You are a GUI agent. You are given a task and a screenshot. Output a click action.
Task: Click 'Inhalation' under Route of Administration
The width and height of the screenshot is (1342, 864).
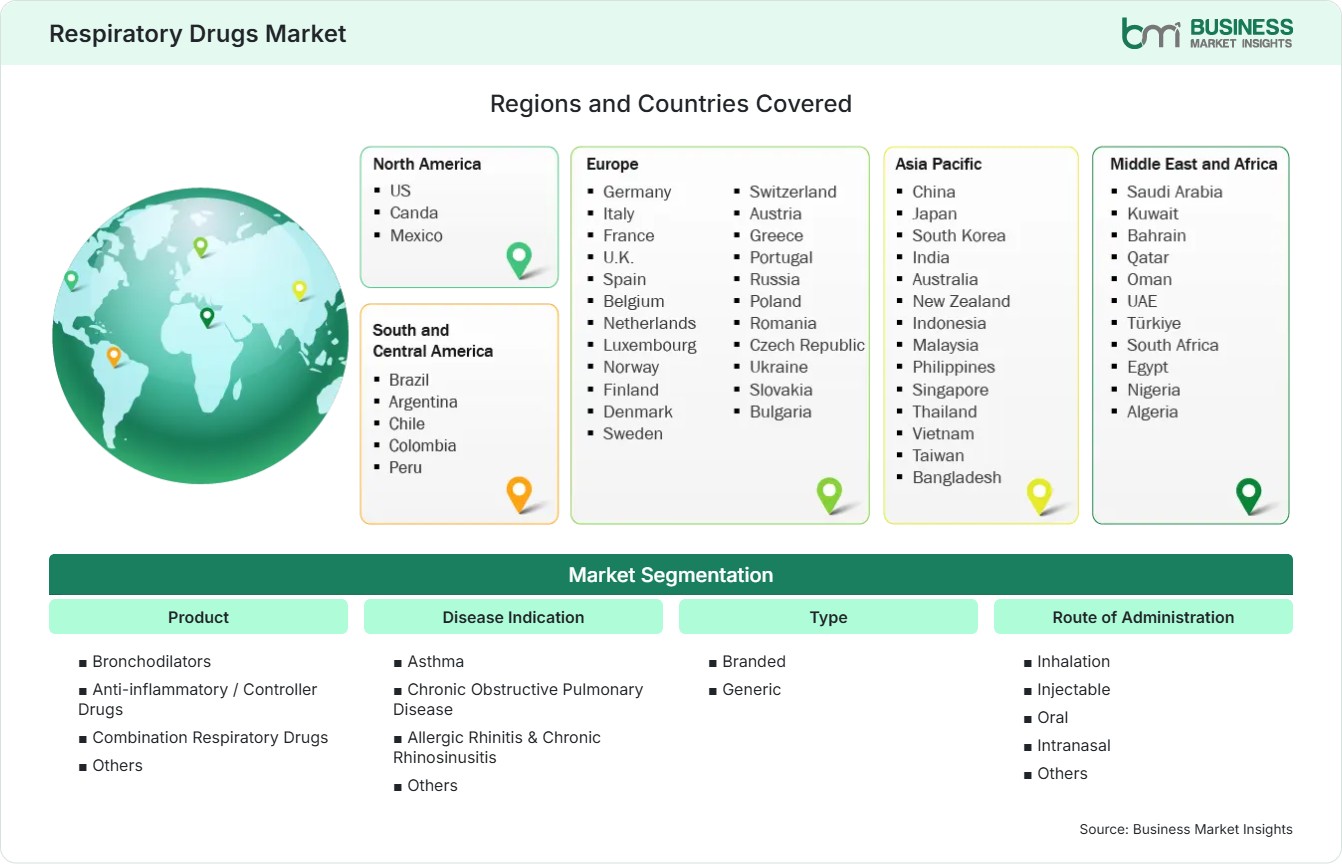pyautogui.click(x=1074, y=661)
